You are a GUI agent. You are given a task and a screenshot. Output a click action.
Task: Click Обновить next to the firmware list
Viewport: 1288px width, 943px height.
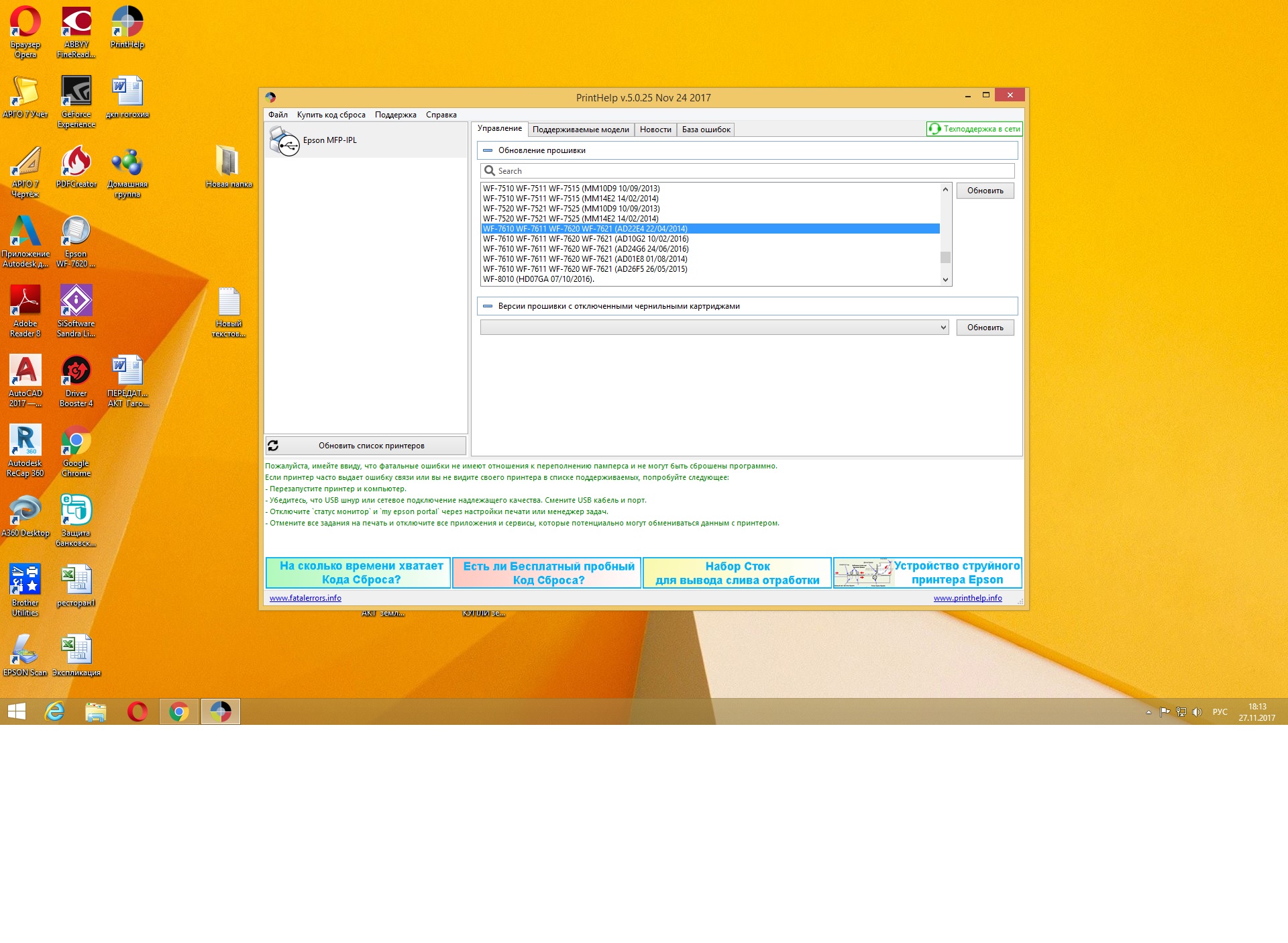tap(985, 191)
